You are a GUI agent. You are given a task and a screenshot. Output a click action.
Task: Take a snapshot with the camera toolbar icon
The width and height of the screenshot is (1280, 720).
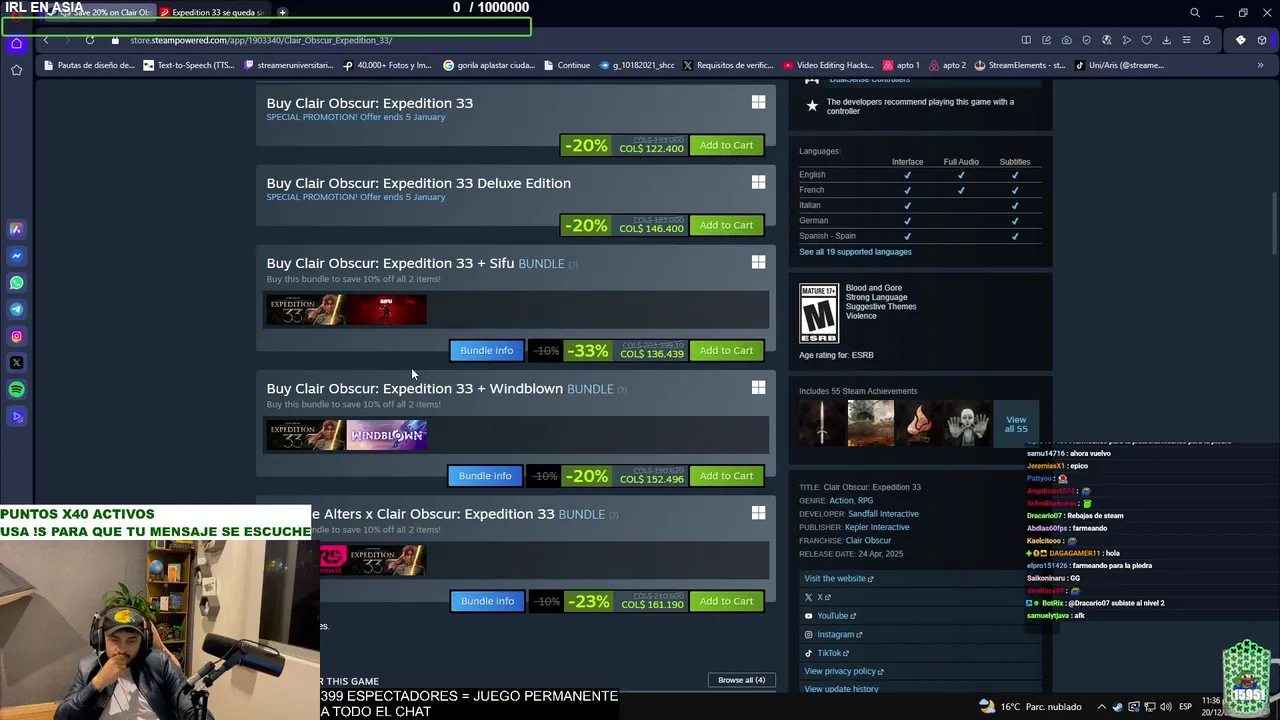coord(1066,40)
